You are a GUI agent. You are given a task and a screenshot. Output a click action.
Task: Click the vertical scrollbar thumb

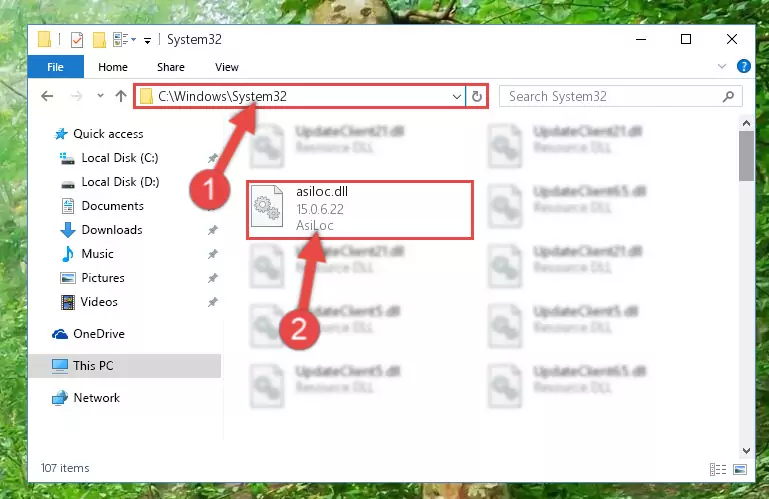click(746, 156)
